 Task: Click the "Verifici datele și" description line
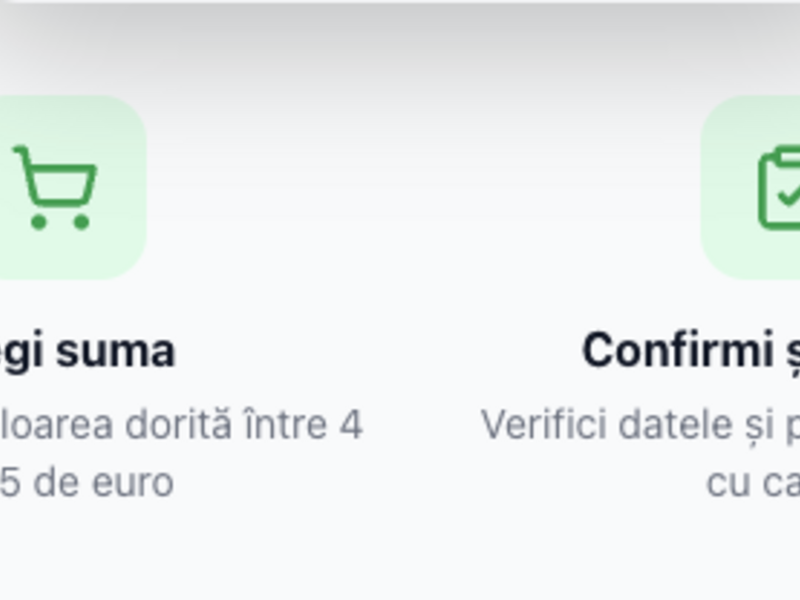[638, 425]
